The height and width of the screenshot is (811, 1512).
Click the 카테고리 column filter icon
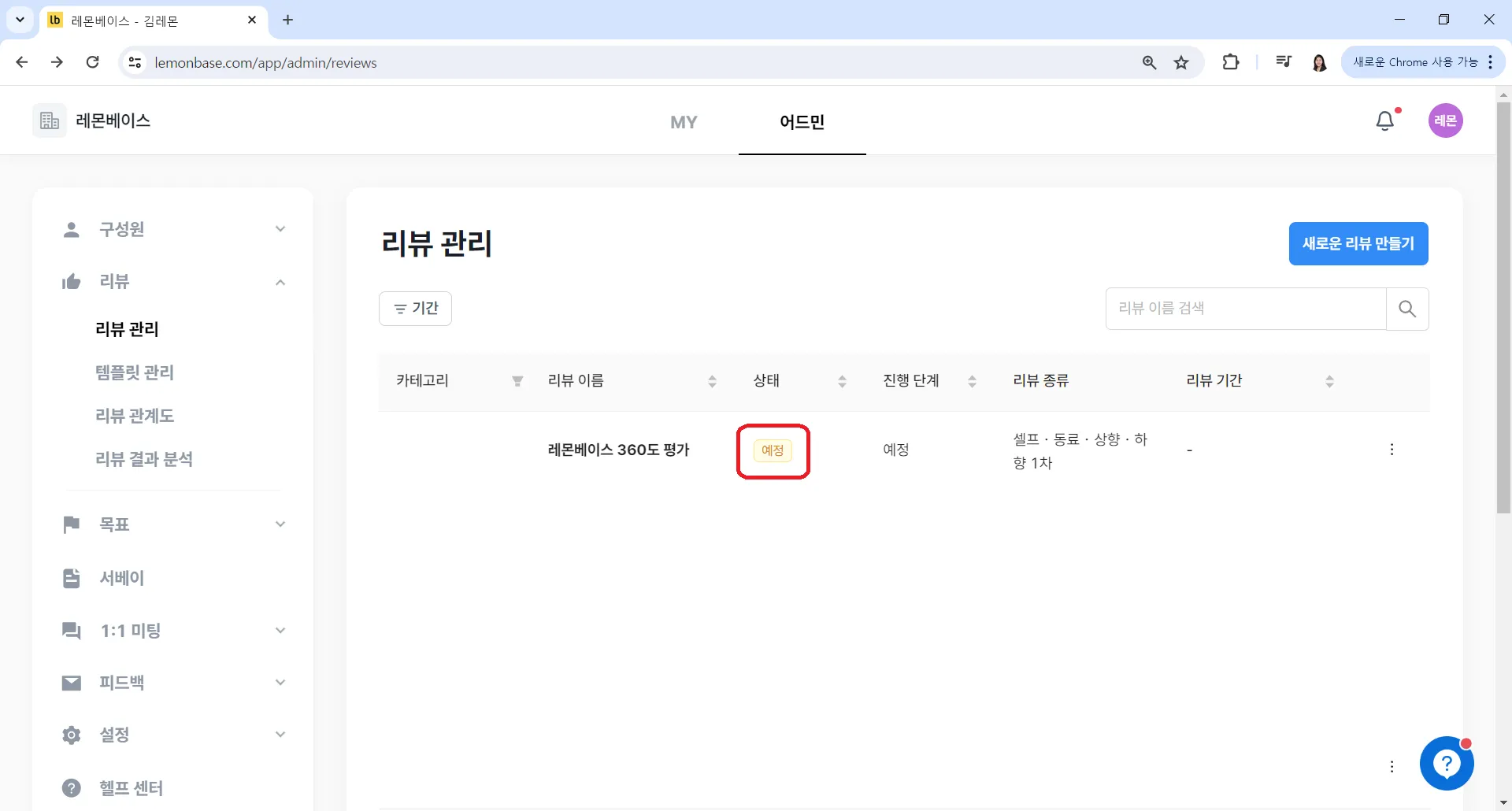(517, 381)
